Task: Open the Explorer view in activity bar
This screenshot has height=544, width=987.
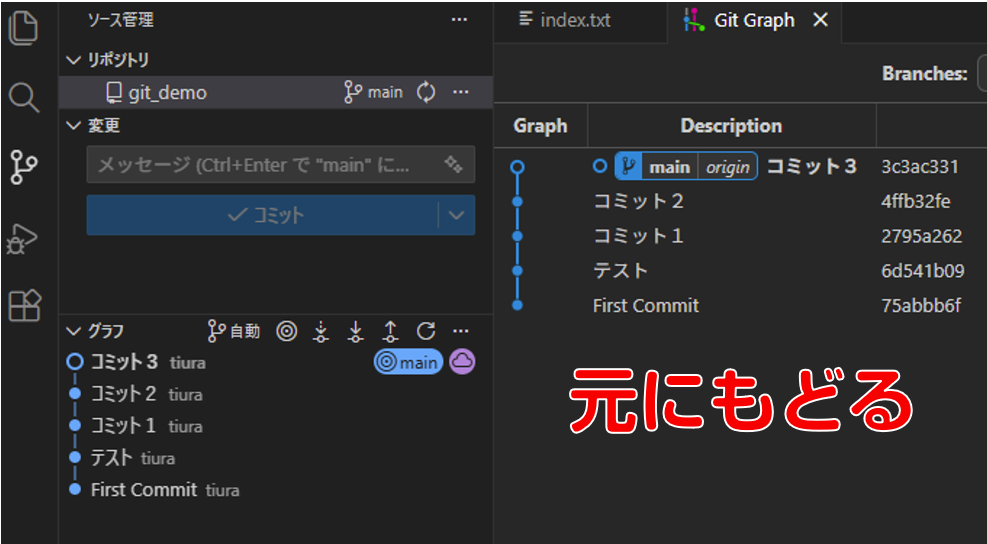Action: [x=24, y=26]
